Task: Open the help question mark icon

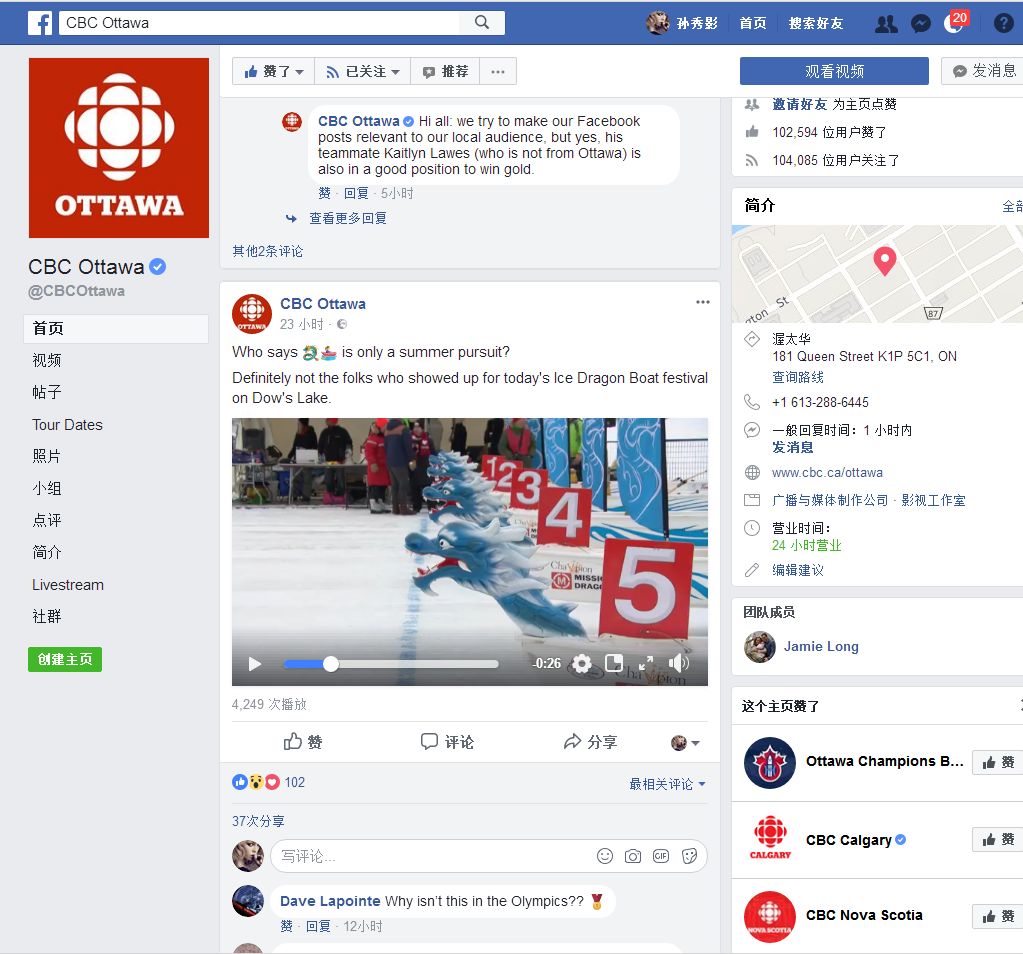Action: [1003, 23]
